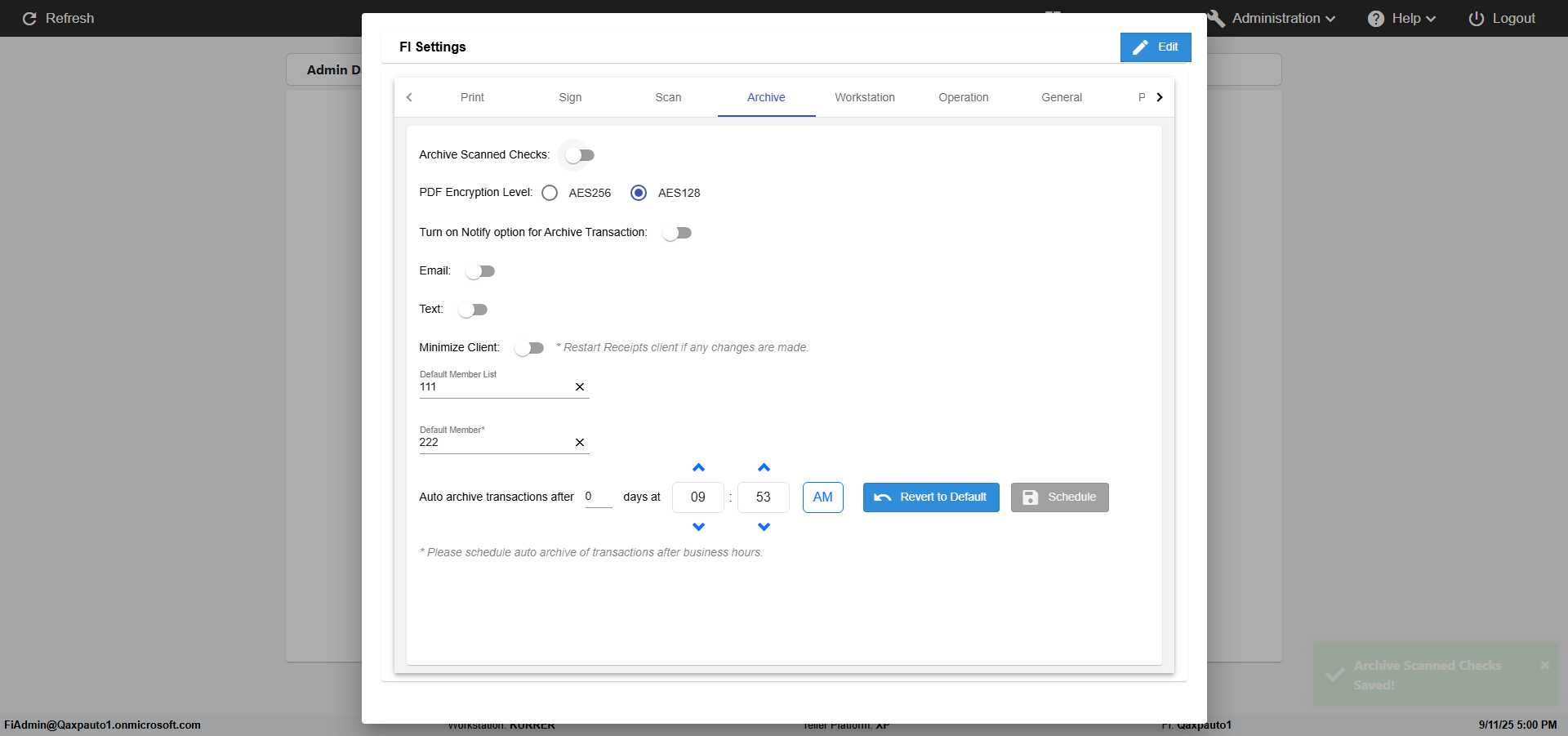This screenshot has height=736, width=1568.
Task: Toggle the AM/PM time selector
Action: 822,497
